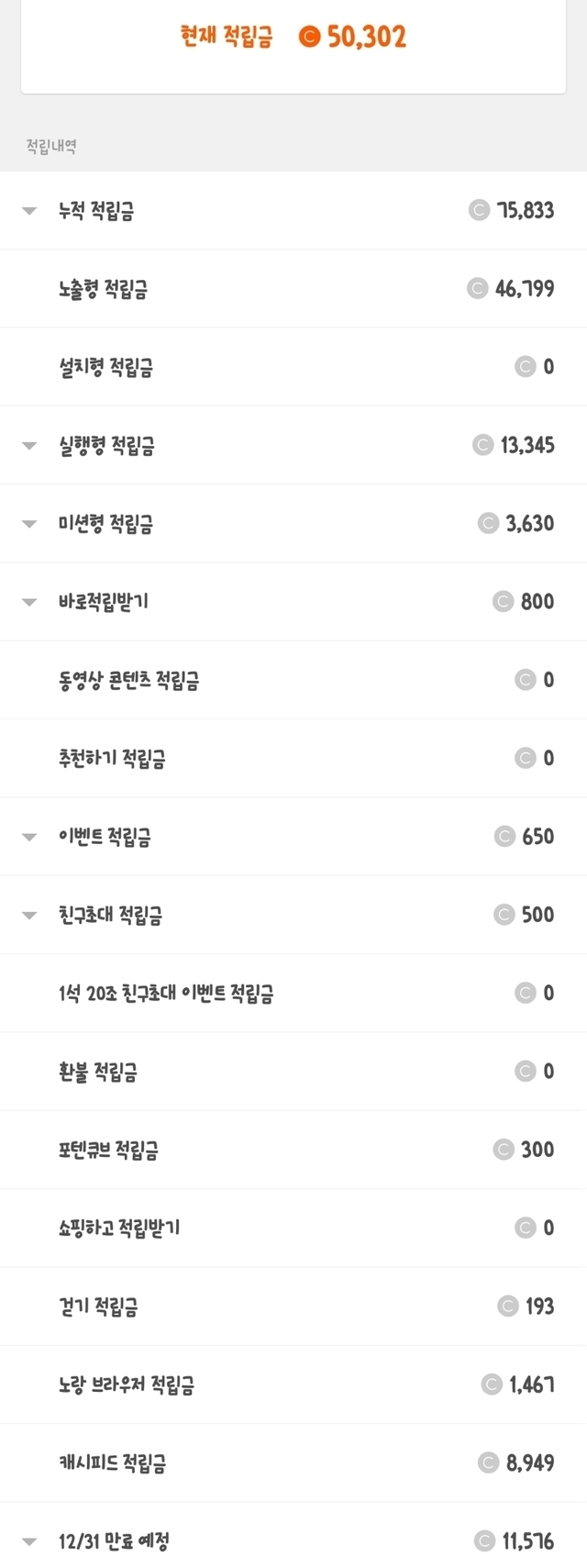Expand the 바로적립받기 disclosure arrow
Viewport: 587px width, 1568px height.
[x=29, y=603]
